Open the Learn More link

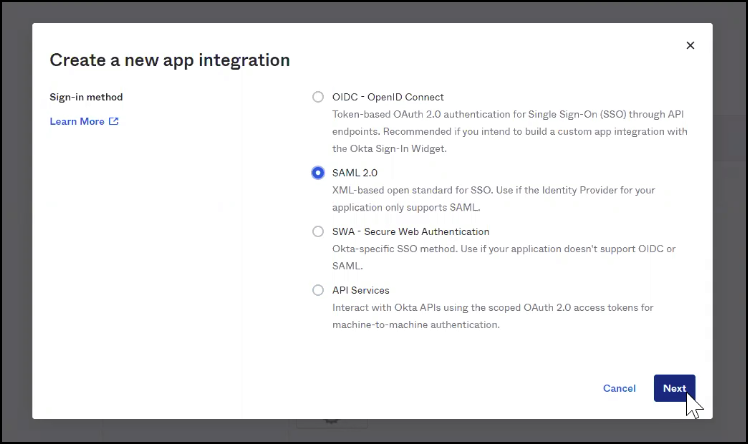[77, 122]
